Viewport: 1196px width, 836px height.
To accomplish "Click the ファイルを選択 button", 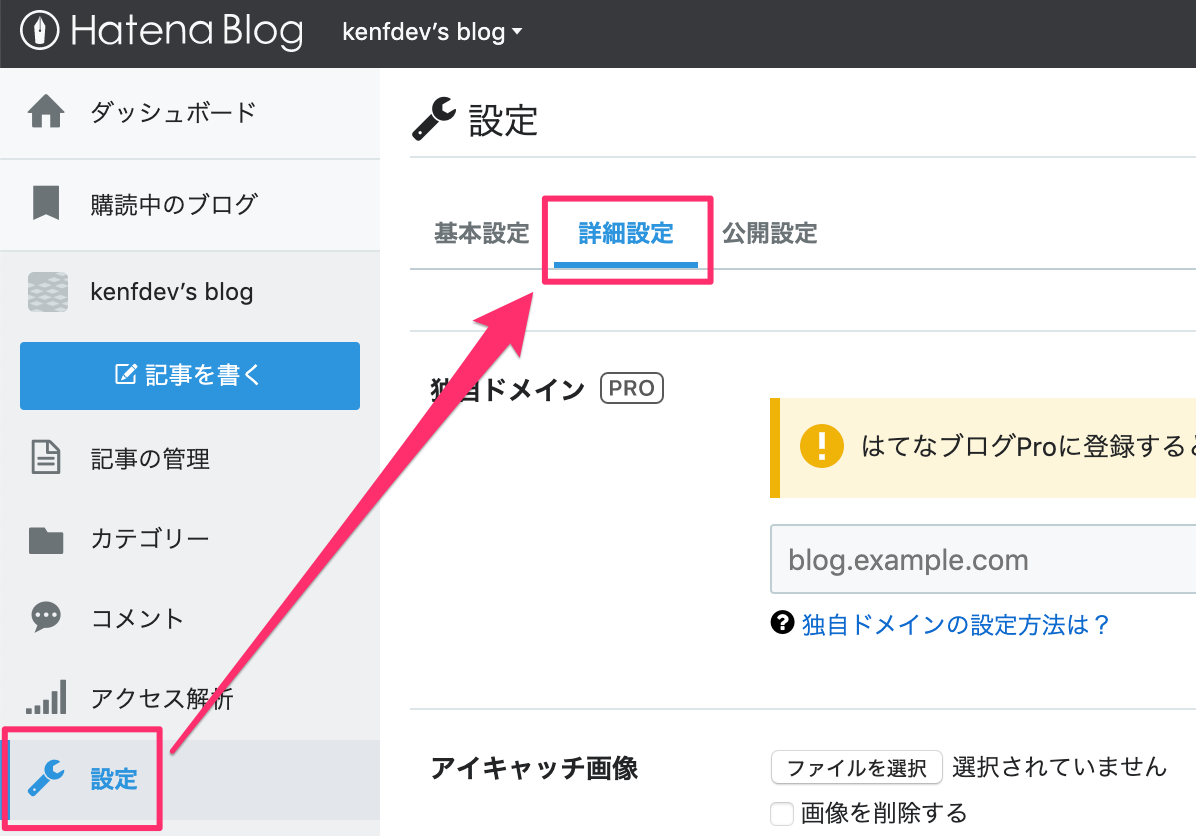I will (x=857, y=767).
